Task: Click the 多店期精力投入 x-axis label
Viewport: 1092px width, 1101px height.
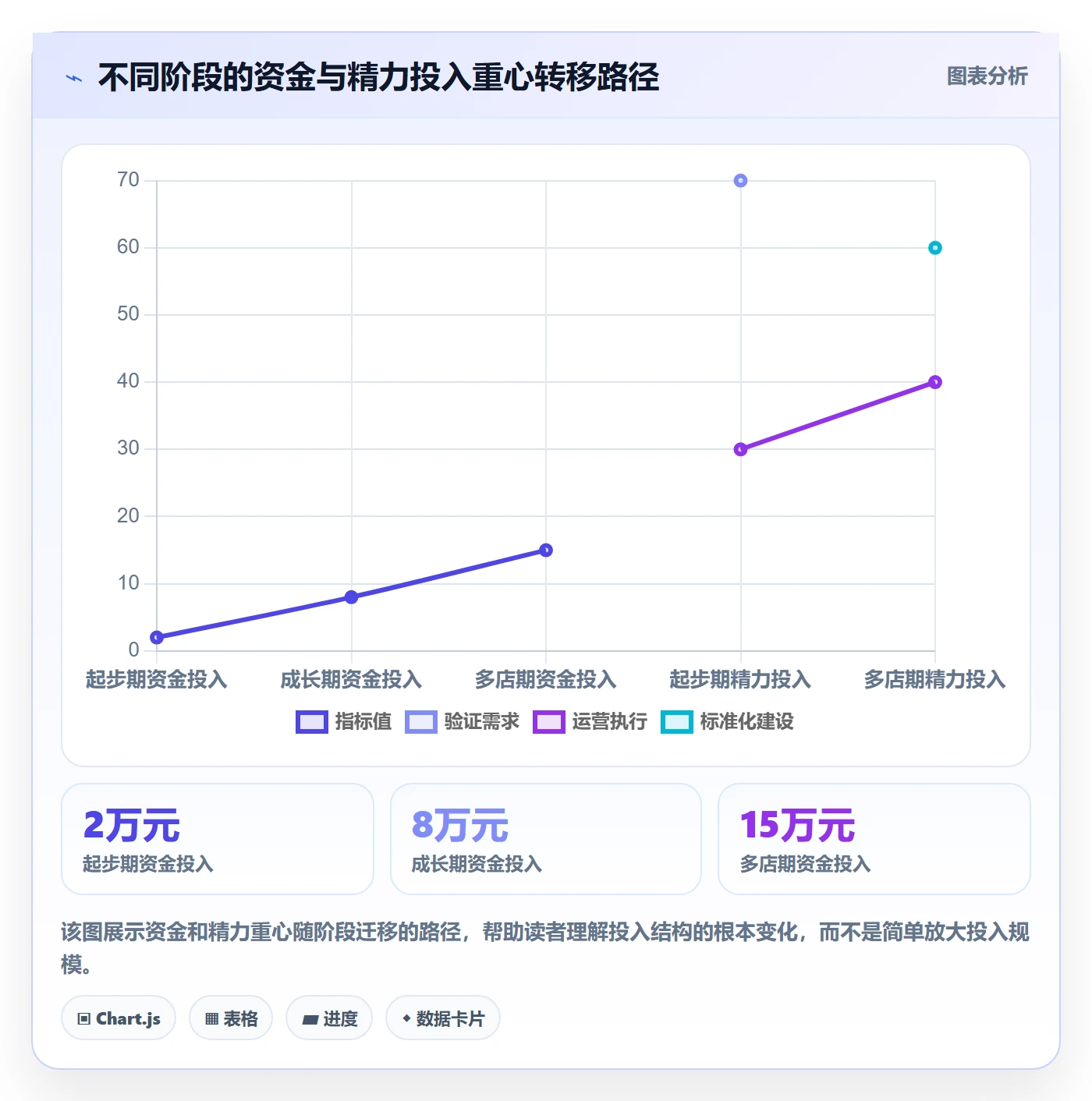Action: point(935,680)
